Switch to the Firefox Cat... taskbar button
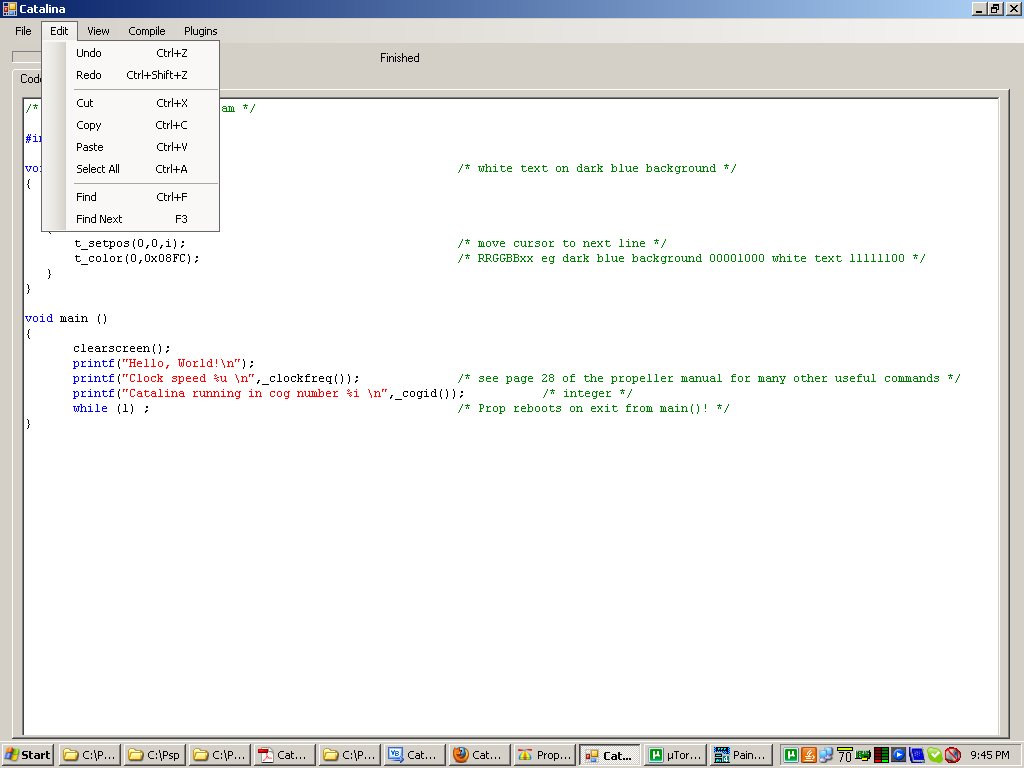Screen dimensions: 1024x768 479,755
